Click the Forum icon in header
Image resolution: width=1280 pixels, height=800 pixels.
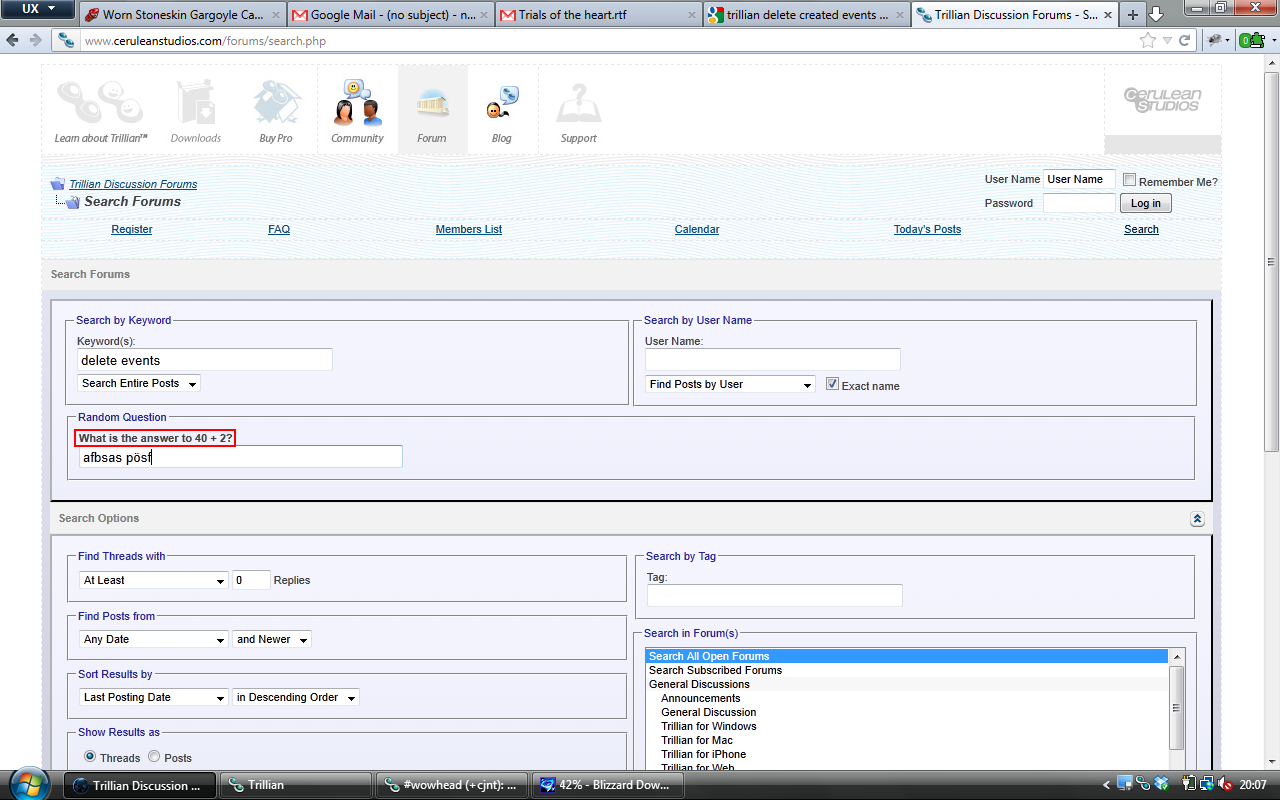click(x=432, y=104)
